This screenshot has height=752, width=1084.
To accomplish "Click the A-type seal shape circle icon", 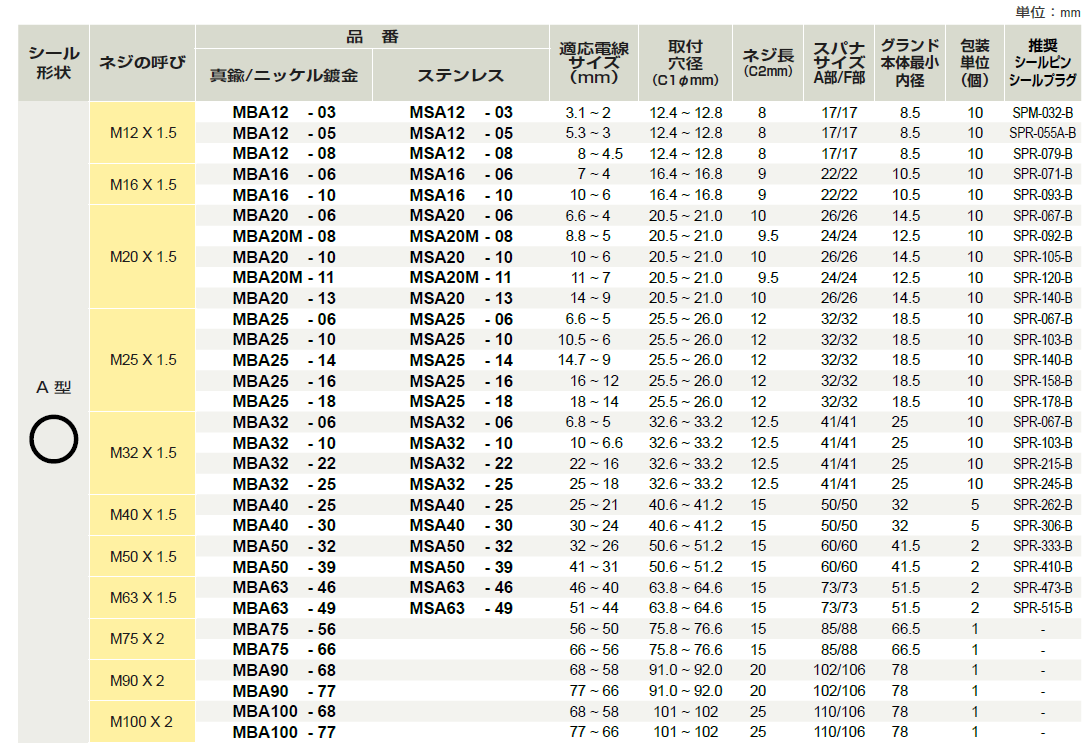I will (x=53, y=440).
